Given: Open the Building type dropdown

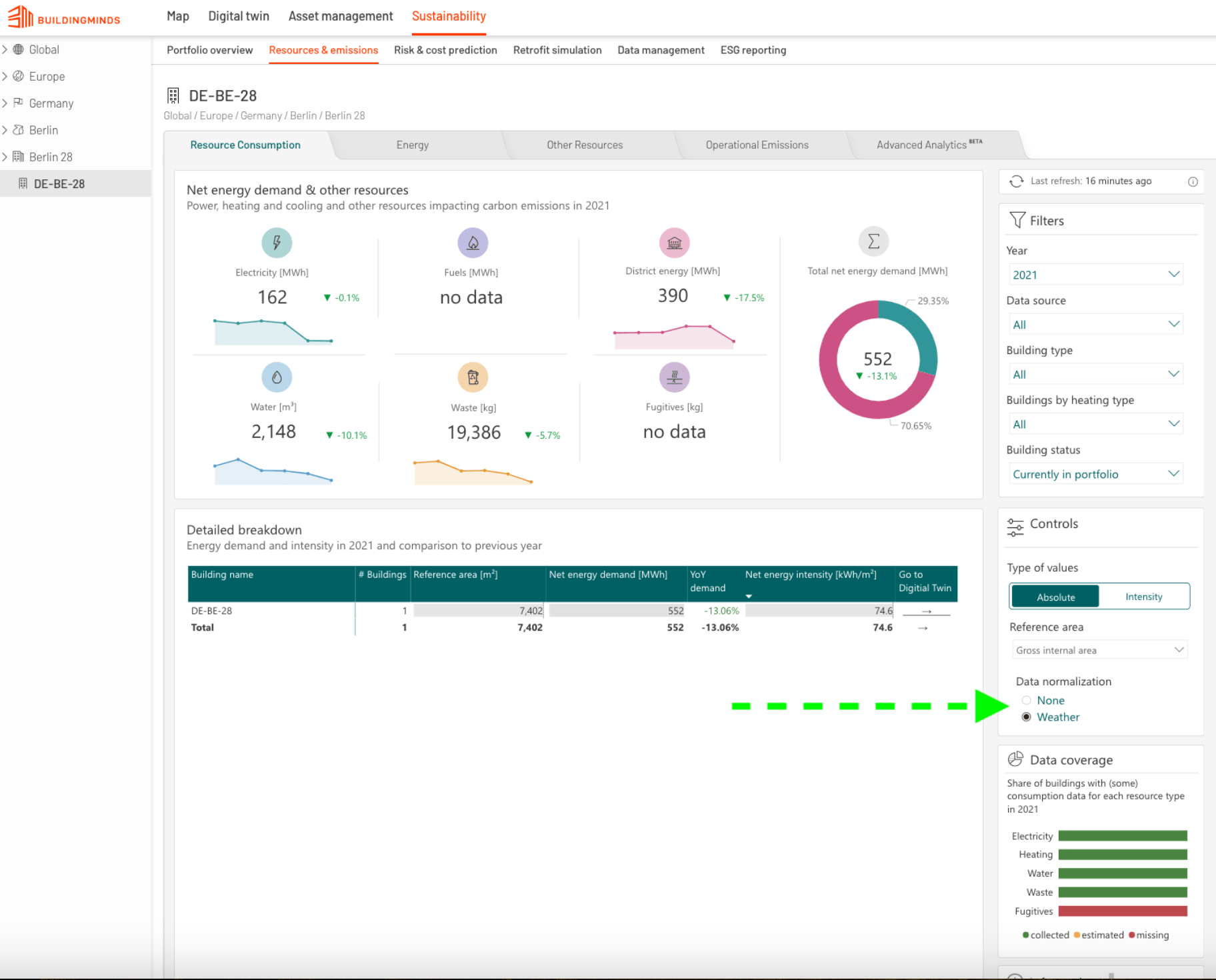Looking at the screenshot, I should point(1096,375).
